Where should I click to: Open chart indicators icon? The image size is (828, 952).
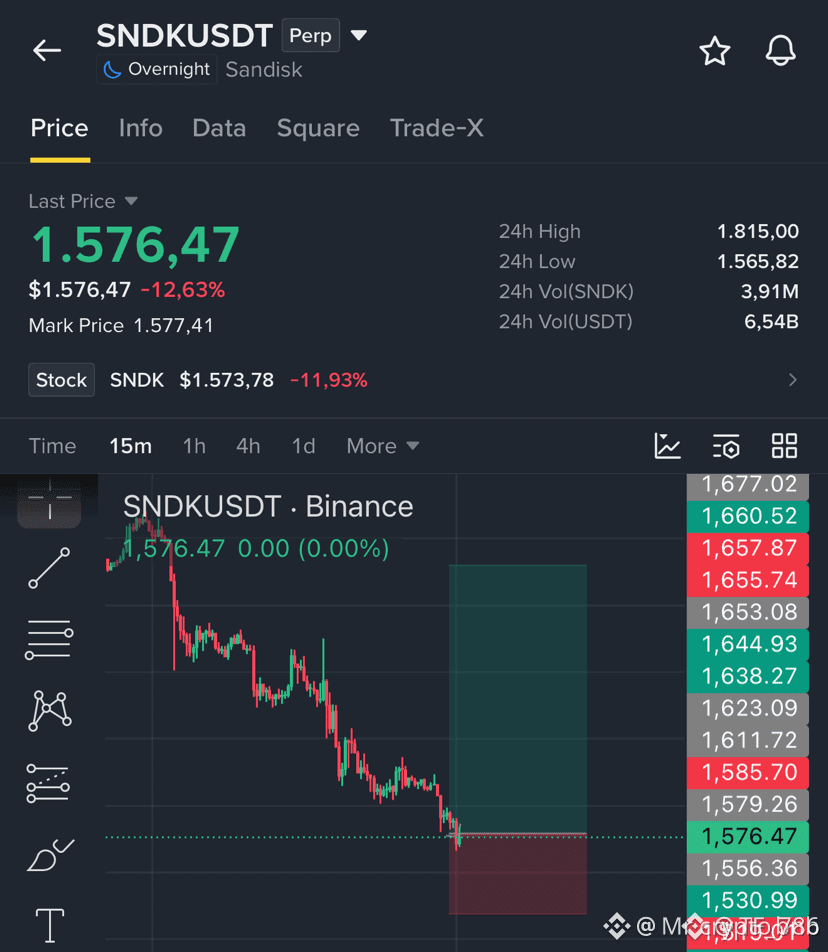point(667,446)
